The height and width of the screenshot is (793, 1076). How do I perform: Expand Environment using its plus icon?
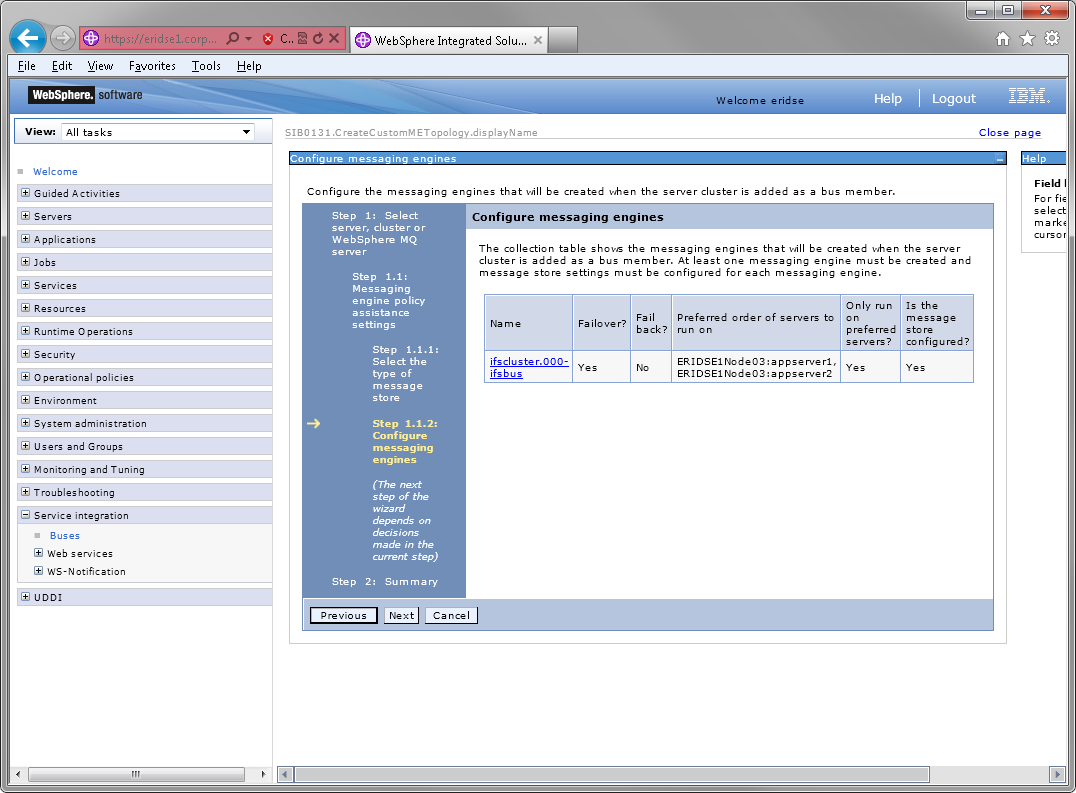pos(25,400)
